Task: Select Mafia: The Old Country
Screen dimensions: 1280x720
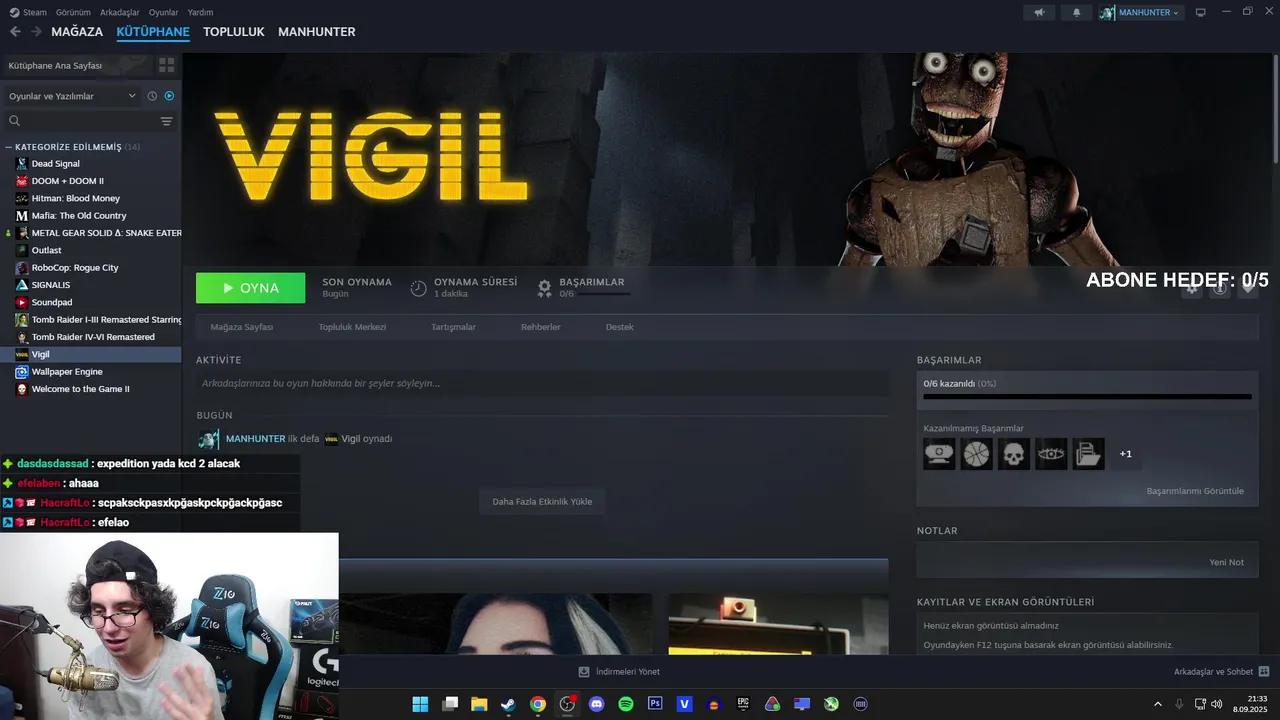Action: pyautogui.click(x=91, y=215)
